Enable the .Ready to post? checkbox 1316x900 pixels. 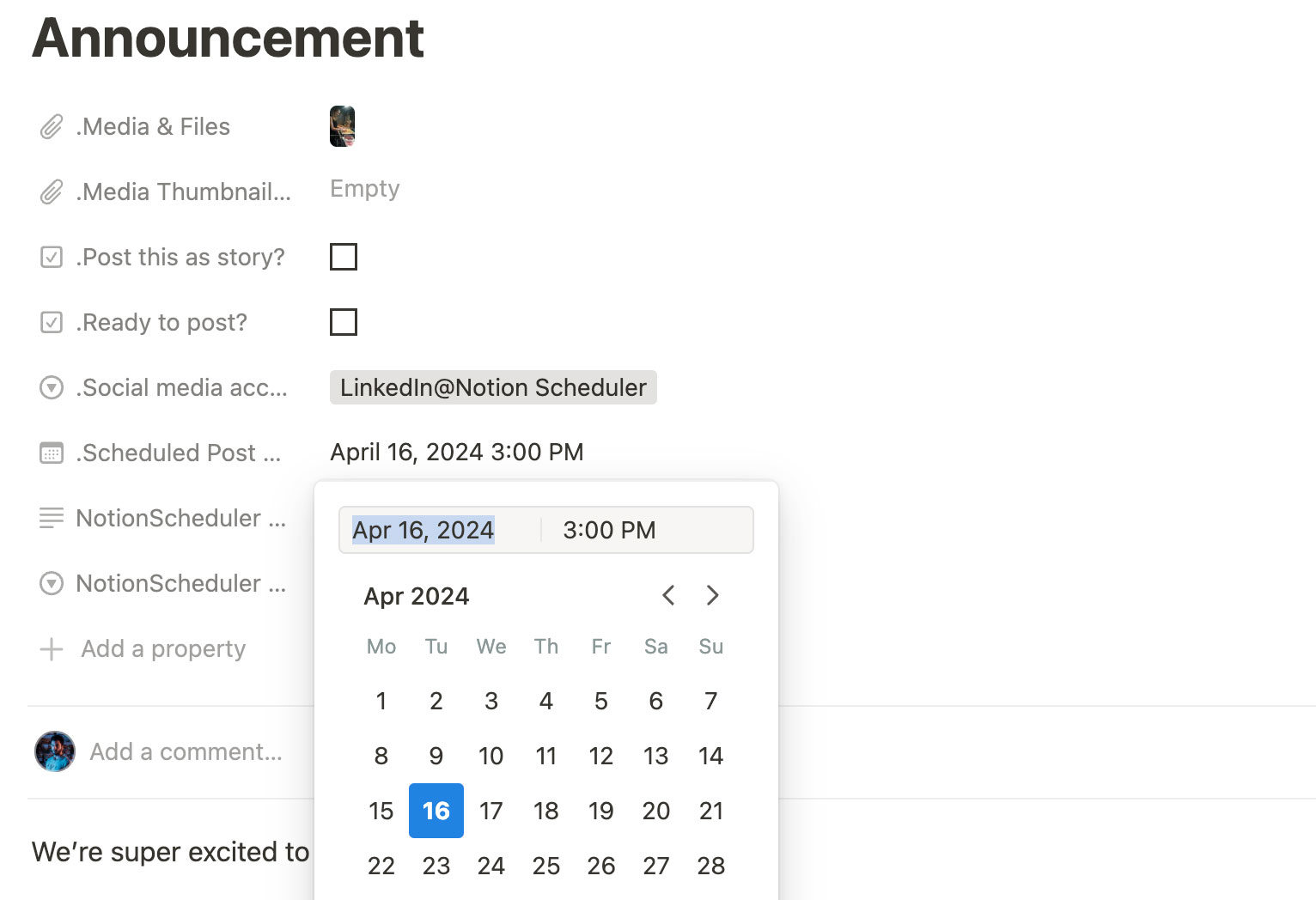pyautogui.click(x=344, y=322)
